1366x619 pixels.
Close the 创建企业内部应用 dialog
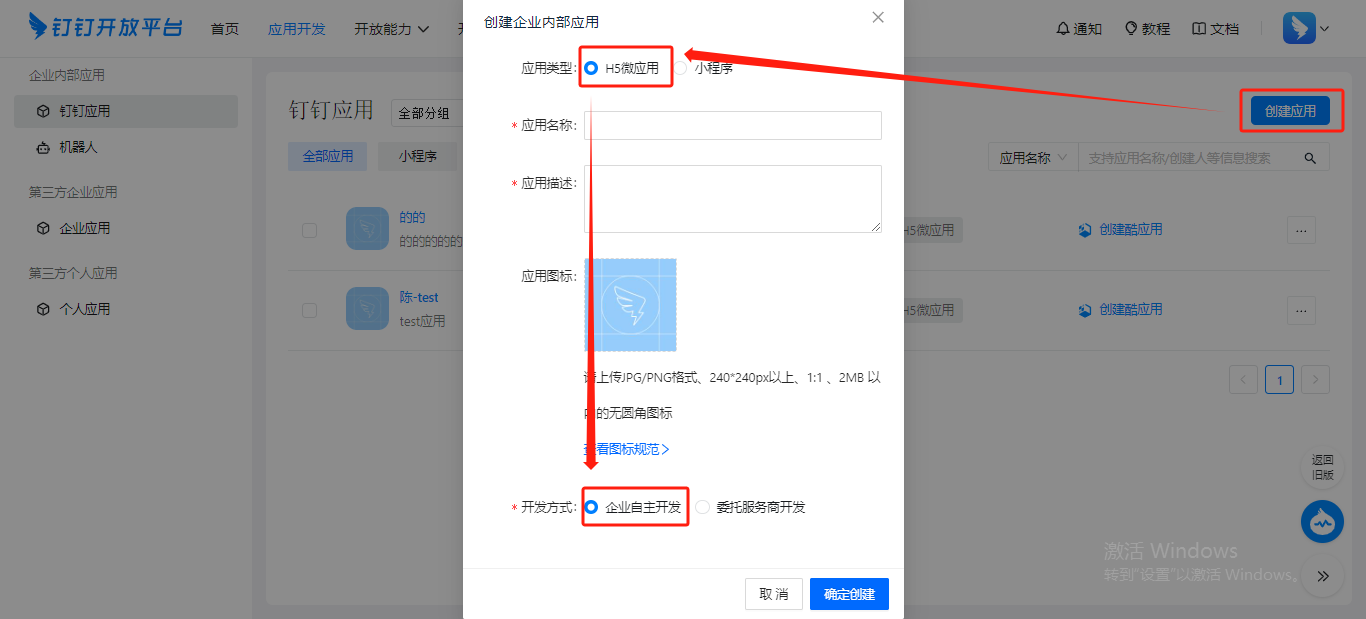click(878, 17)
